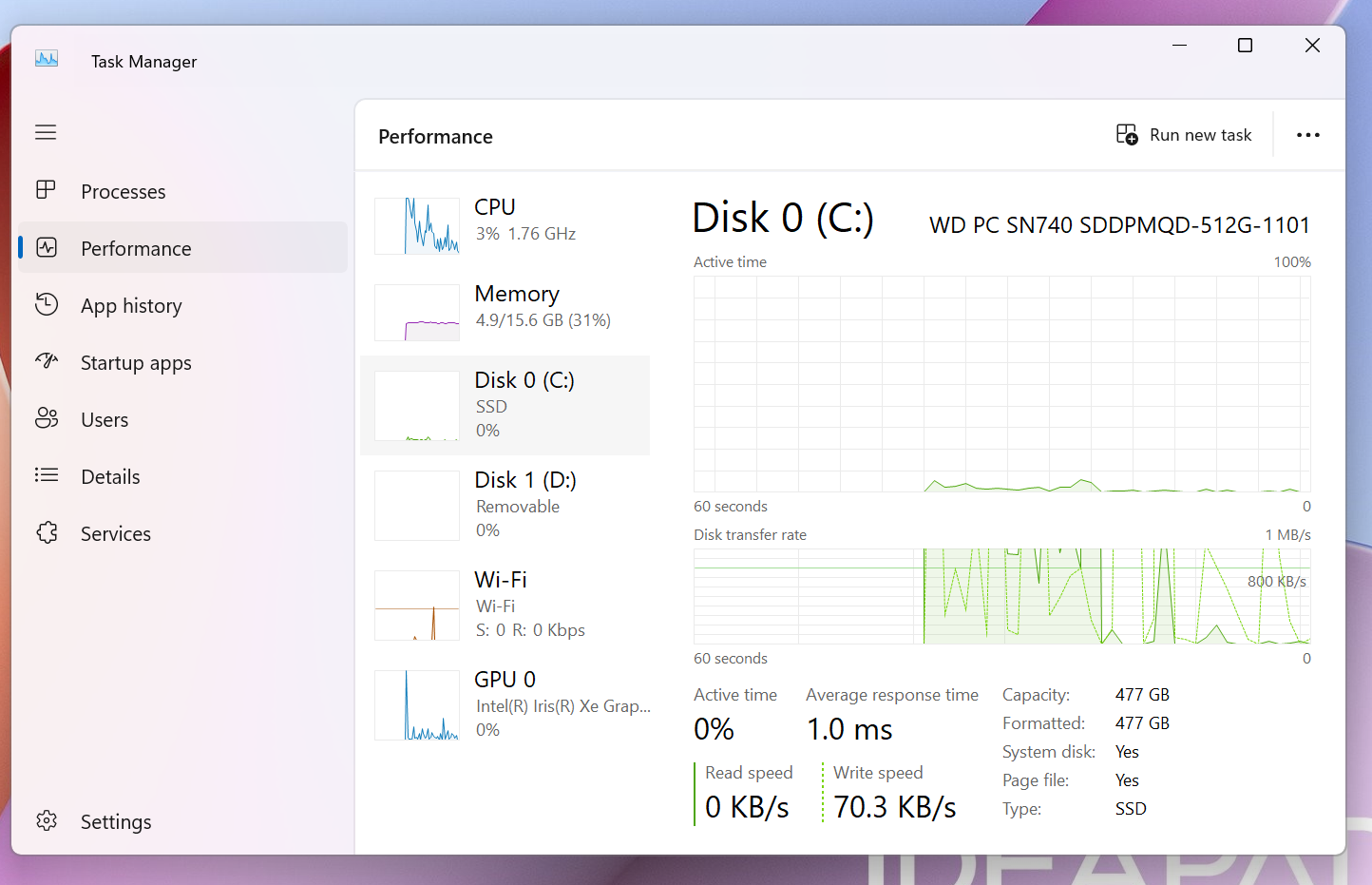This screenshot has width=1372, height=885.
Task: Click the App history clock icon
Action: (x=47, y=304)
